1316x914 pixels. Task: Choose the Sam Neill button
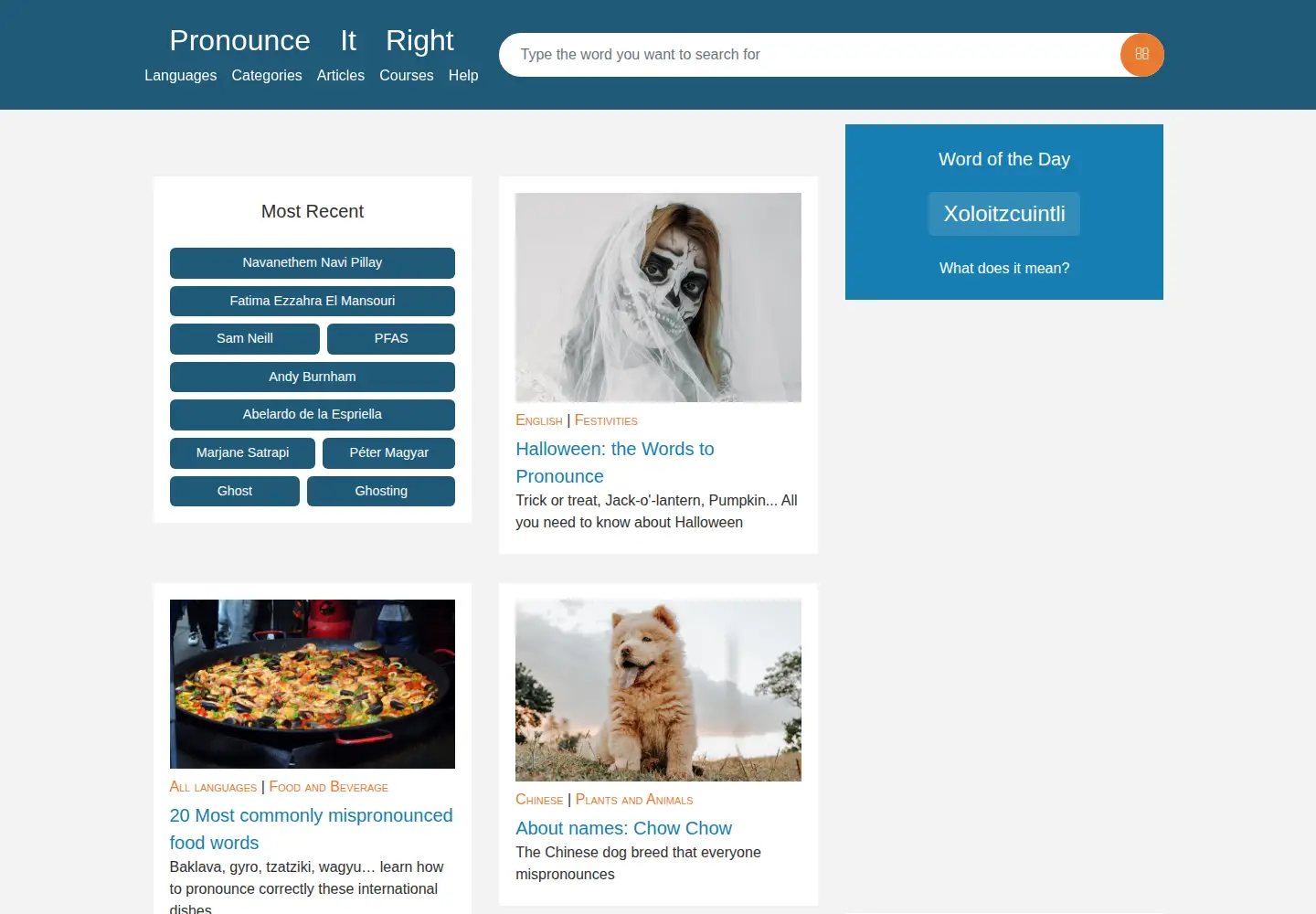point(245,338)
